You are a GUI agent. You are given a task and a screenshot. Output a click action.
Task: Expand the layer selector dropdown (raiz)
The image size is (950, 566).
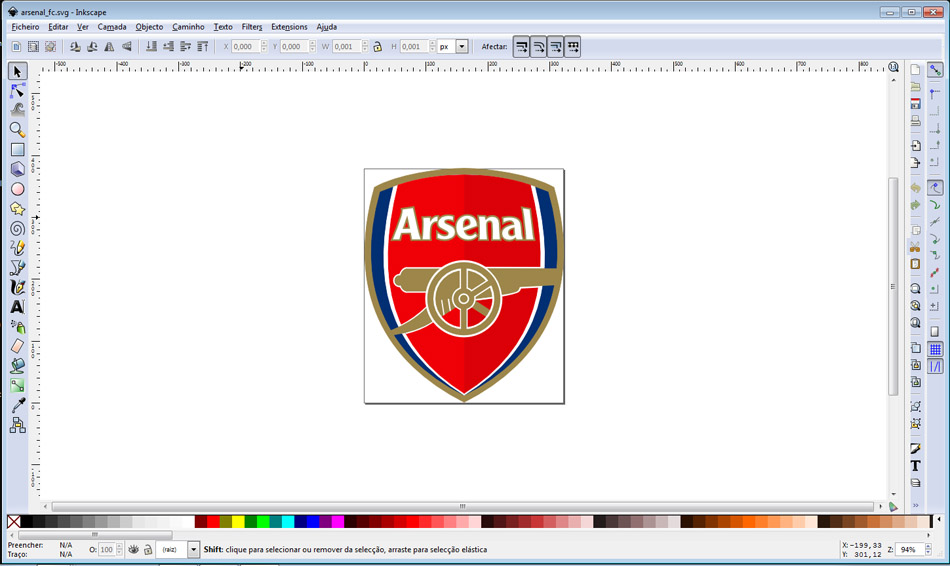pos(193,550)
